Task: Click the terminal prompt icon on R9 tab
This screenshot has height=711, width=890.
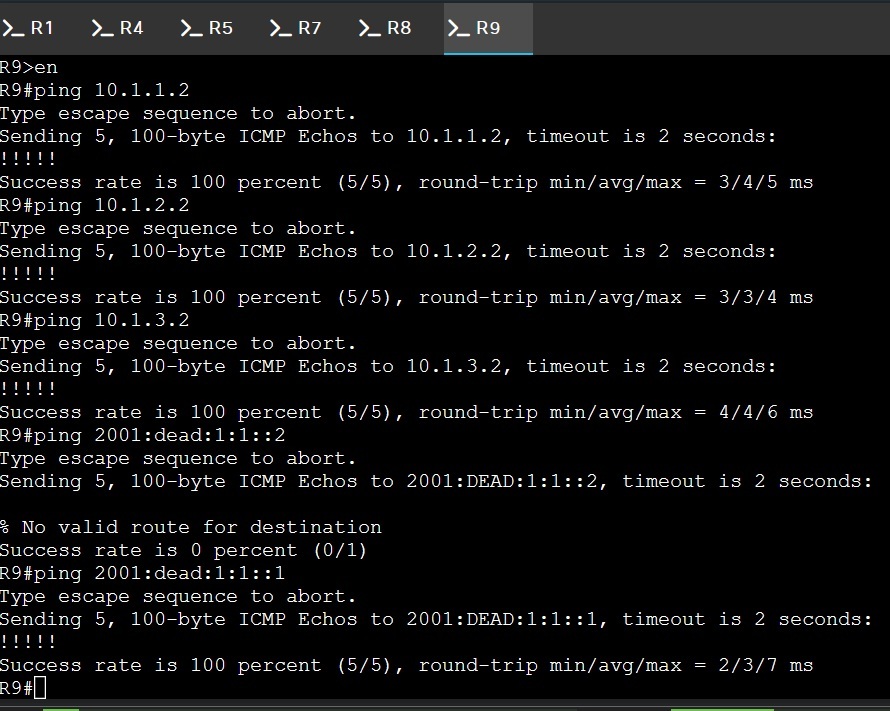Action: 459,28
